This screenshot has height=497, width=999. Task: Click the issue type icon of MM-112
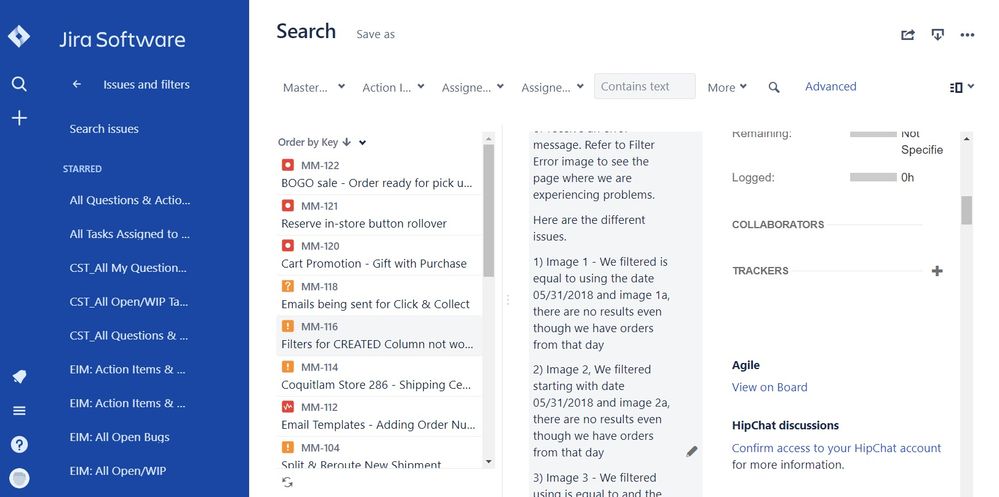click(x=287, y=407)
